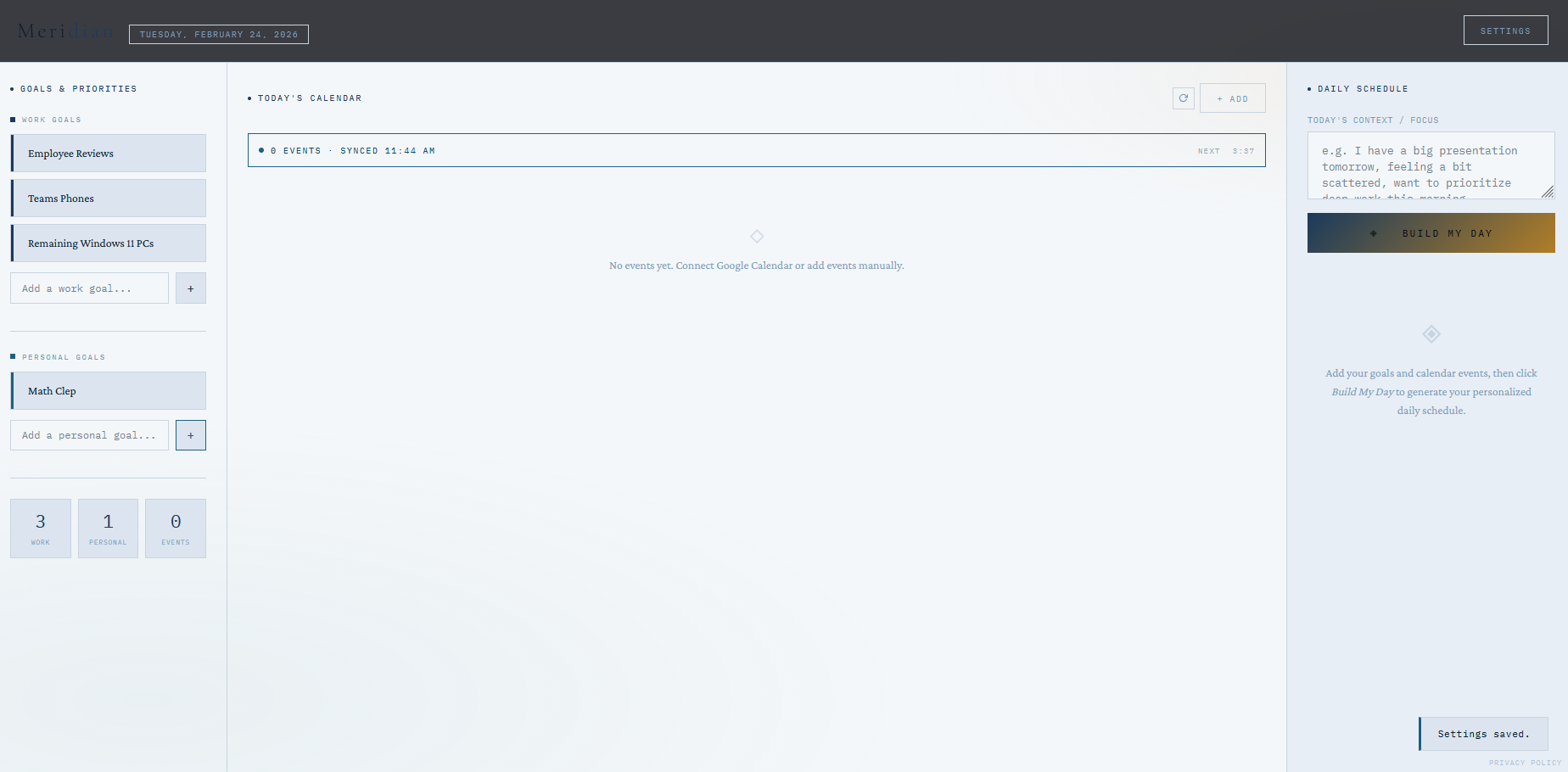Click the plus icon next to personal goal input
The image size is (1568, 772).
190,434
